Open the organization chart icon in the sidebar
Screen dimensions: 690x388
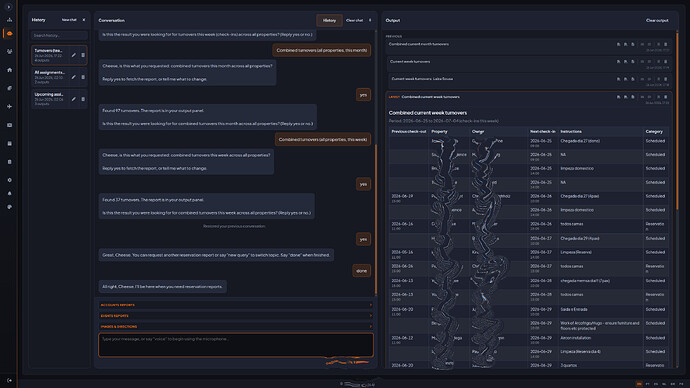pyautogui.click(x=9, y=20)
